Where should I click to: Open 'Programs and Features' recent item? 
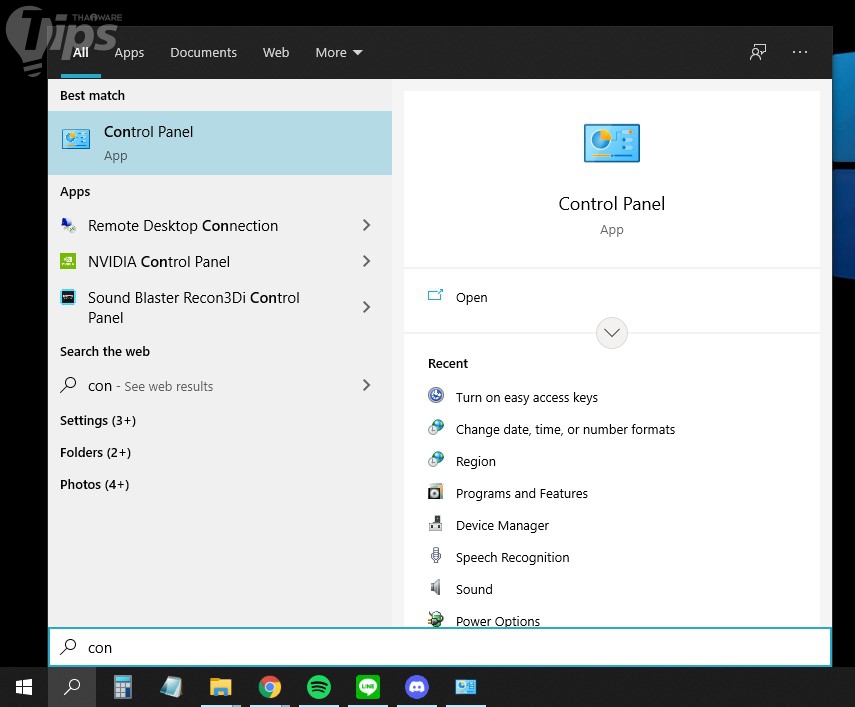[522, 493]
